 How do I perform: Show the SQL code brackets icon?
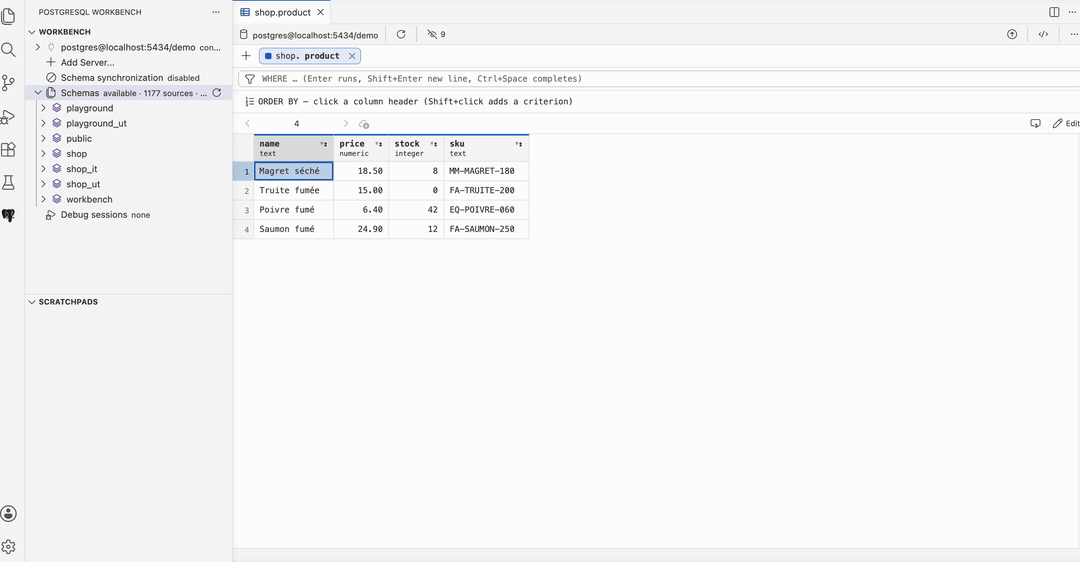1043,34
